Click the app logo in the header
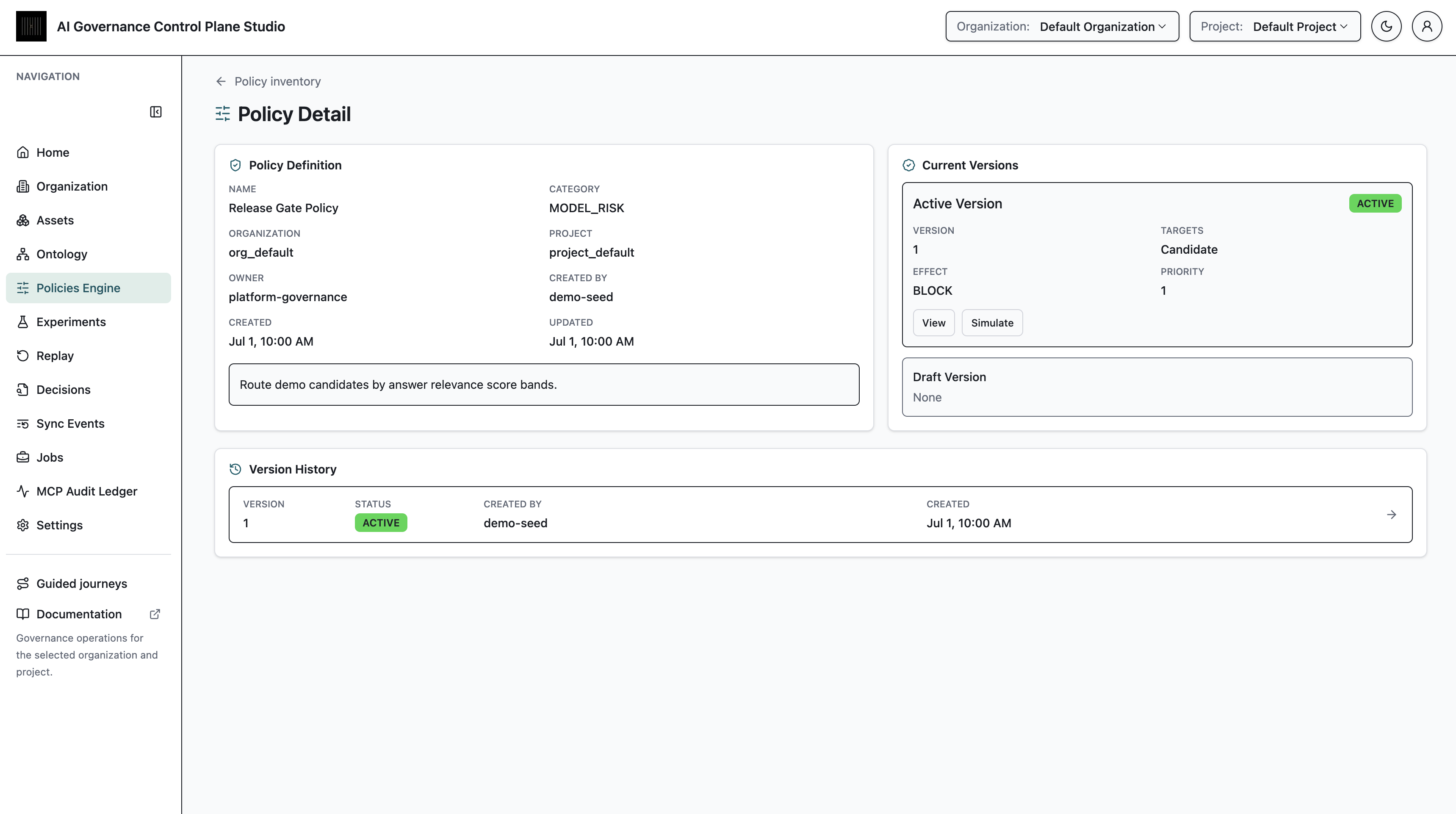The width and height of the screenshot is (1456, 814). pyautogui.click(x=31, y=27)
